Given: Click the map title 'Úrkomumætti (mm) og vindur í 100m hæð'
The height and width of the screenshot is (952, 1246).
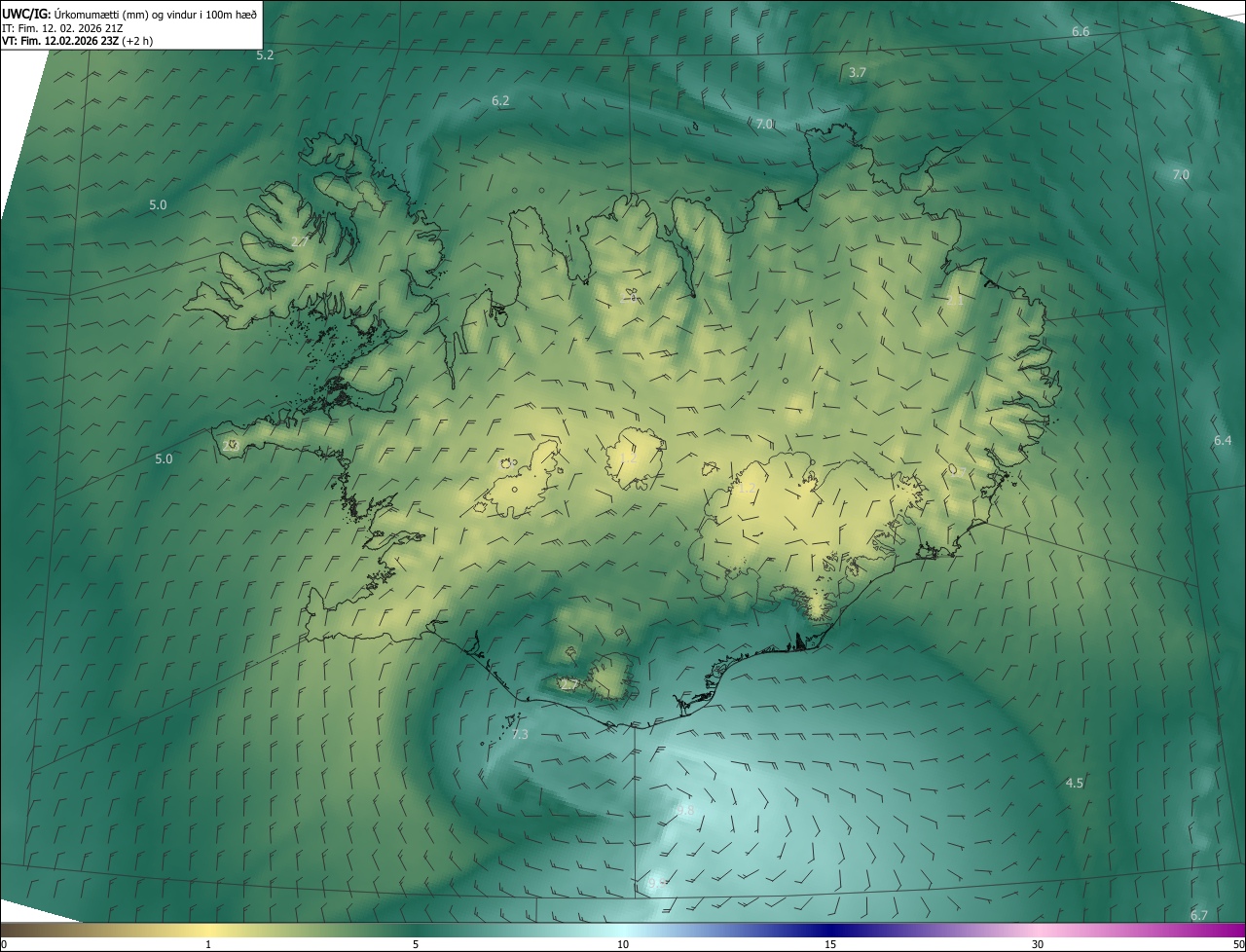Looking at the screenshot, I should (156, 13).
